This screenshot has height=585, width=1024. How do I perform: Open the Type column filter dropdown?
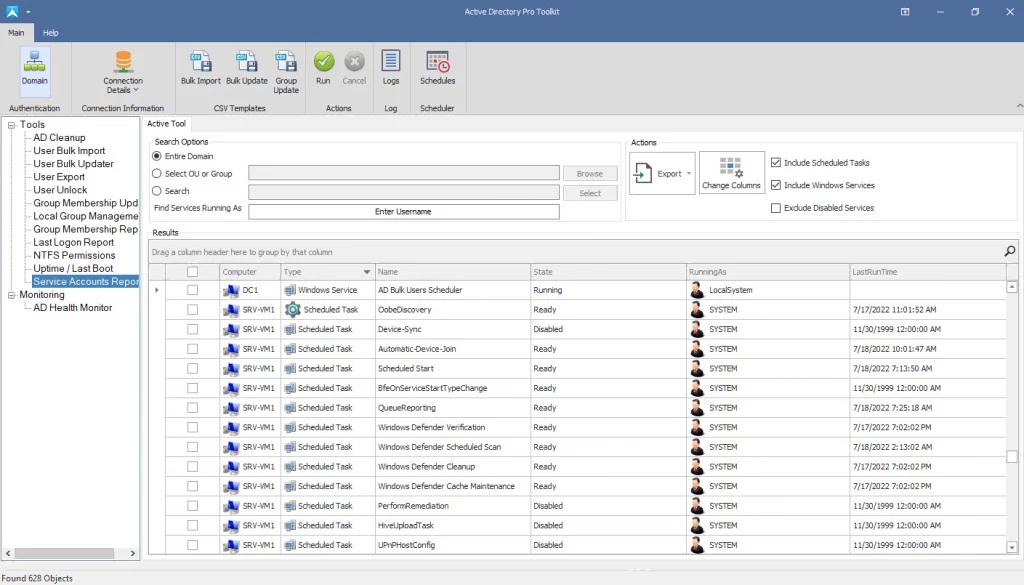pos(366,272)
